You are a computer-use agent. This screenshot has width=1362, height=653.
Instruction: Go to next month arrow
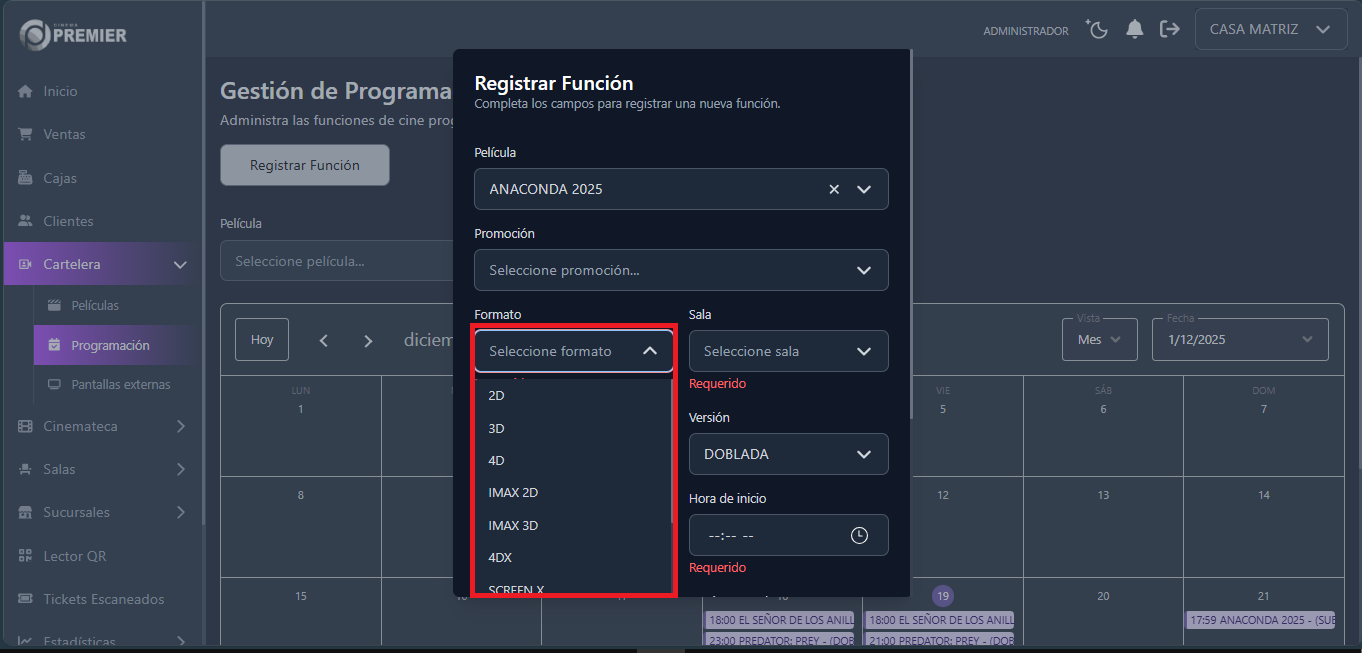point(368,340)
